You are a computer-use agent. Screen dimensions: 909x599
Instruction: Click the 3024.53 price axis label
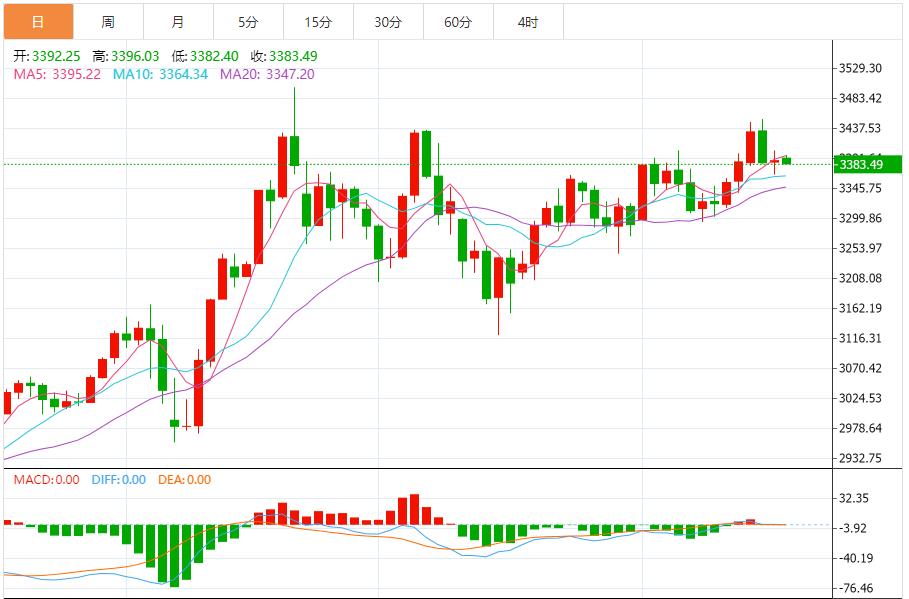point(860,398)
